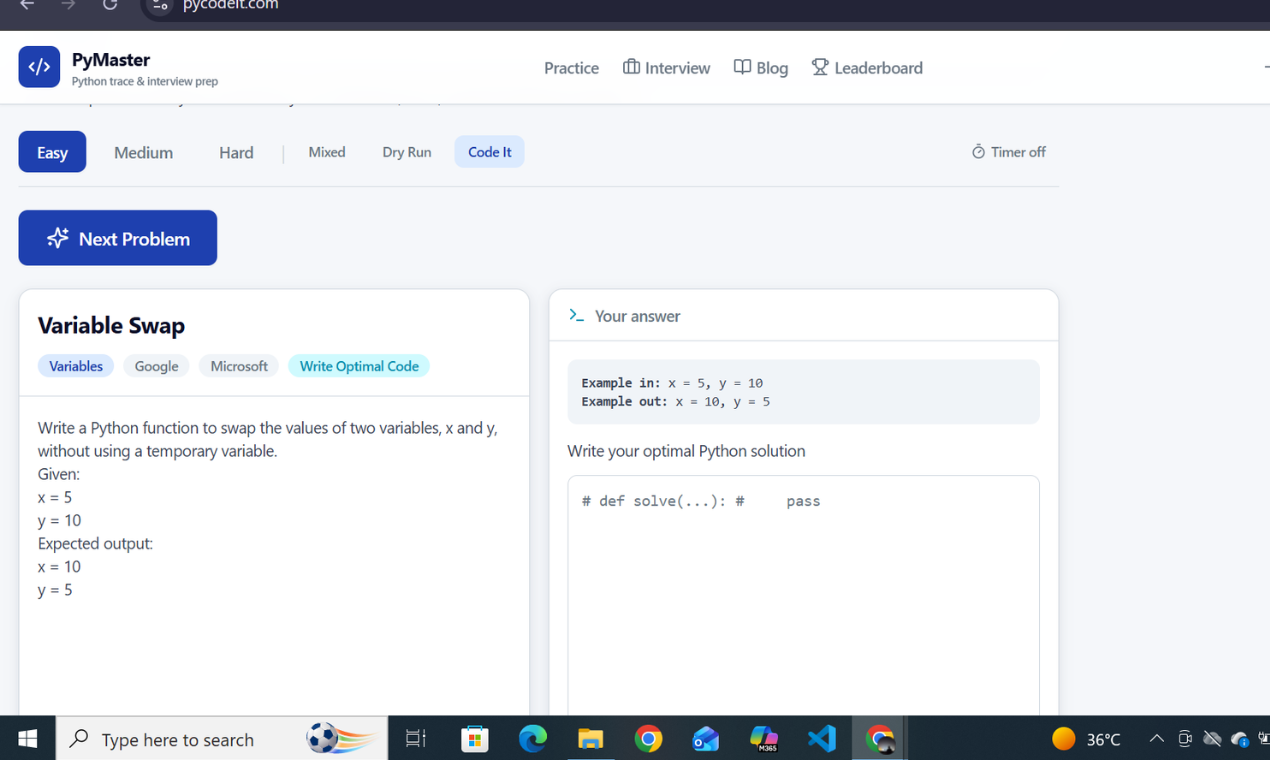The image size is (1270, 760).
Task: Open Google Chrome taskbar icon next to File Explorer
Action: (648, 739)
